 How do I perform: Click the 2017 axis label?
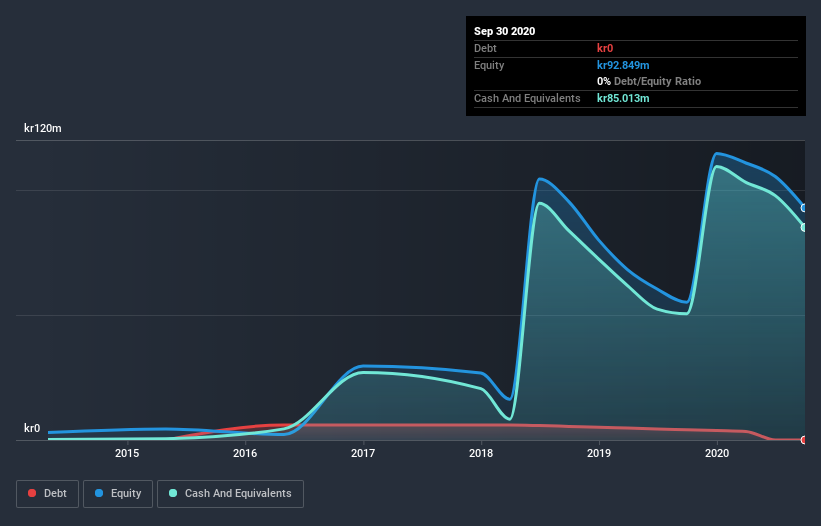click(x=363, y=453)
